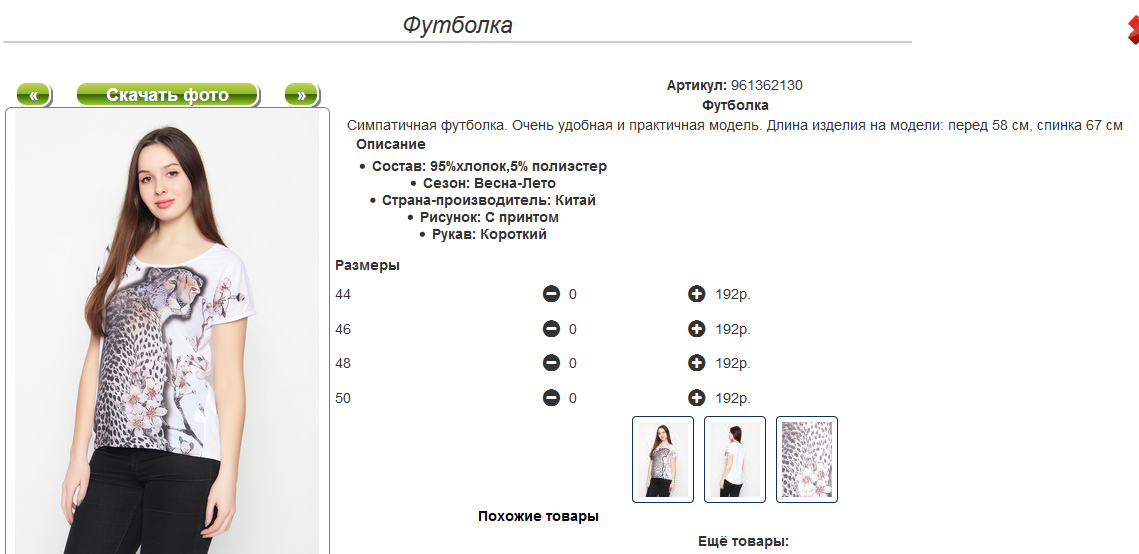Screen dimensions: 1139x554
Task: Close the product popup with red X
Action: (1133, 29)
